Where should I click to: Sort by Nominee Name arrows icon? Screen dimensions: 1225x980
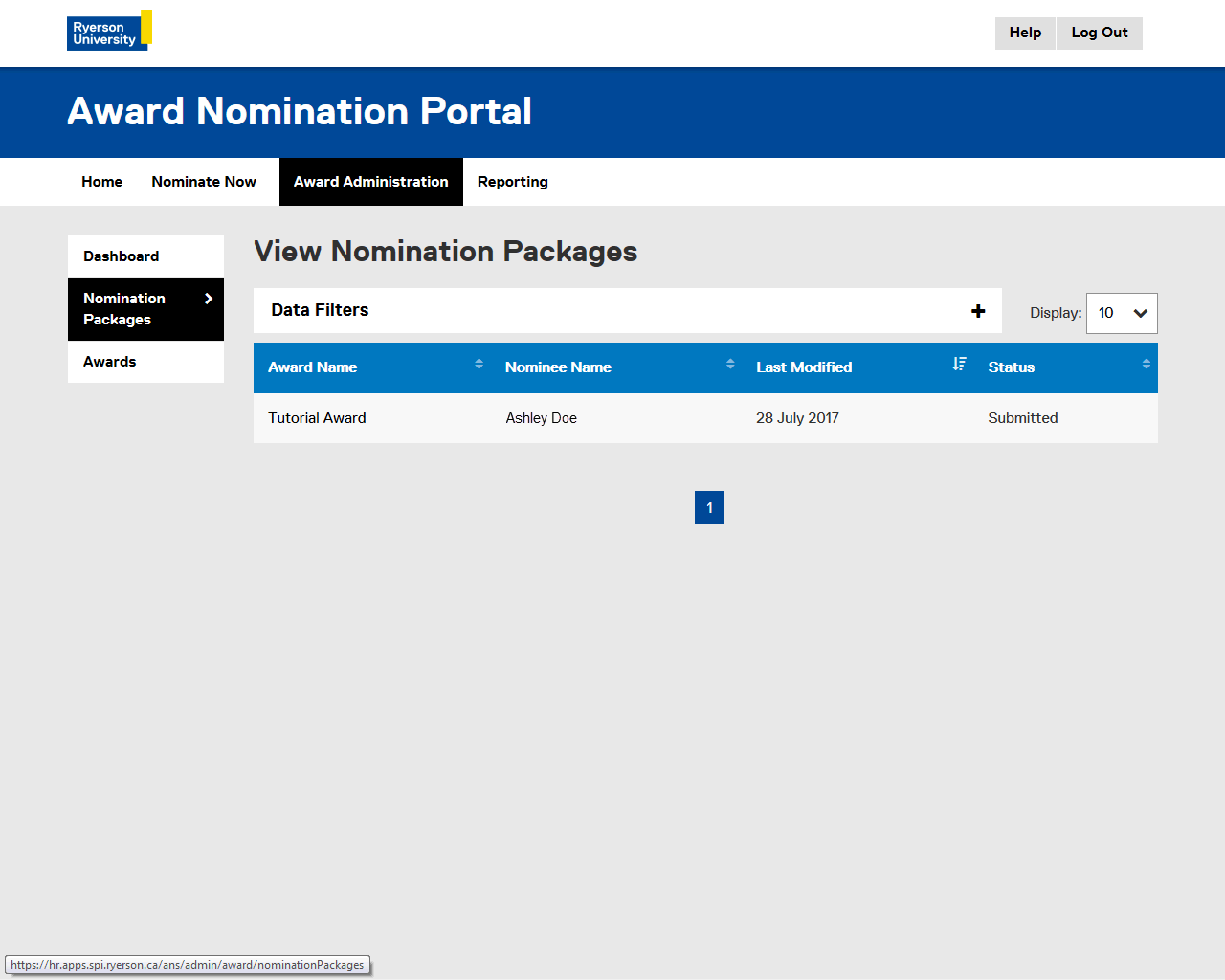[x=730, y=364]
